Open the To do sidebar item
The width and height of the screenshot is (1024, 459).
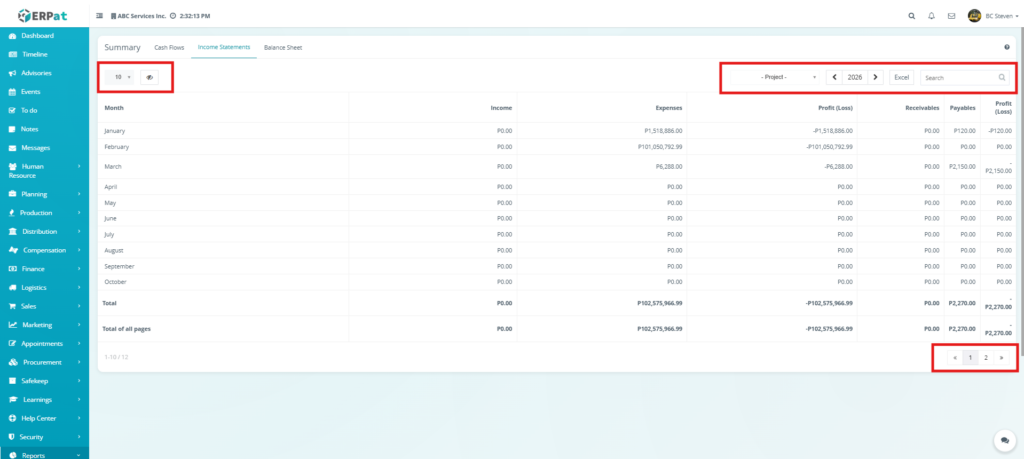click(x=44, y=110)
